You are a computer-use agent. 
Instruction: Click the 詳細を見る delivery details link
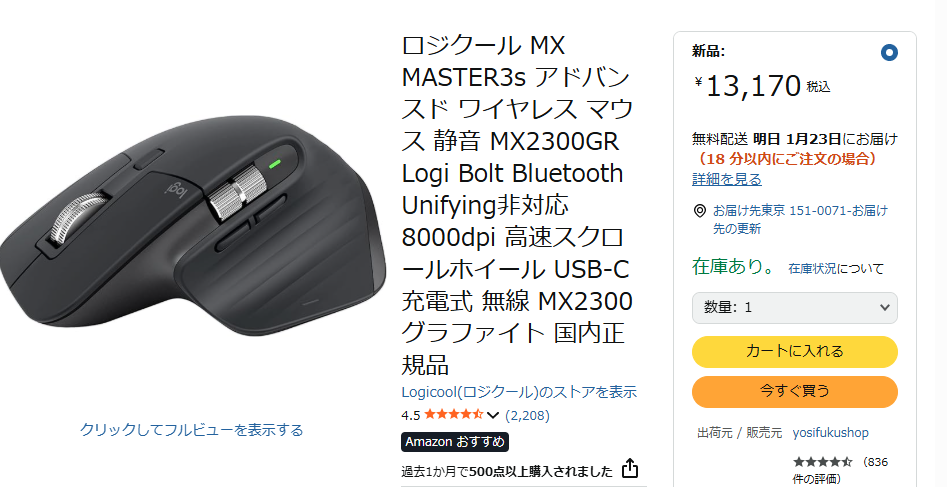(x=727, y=179)
